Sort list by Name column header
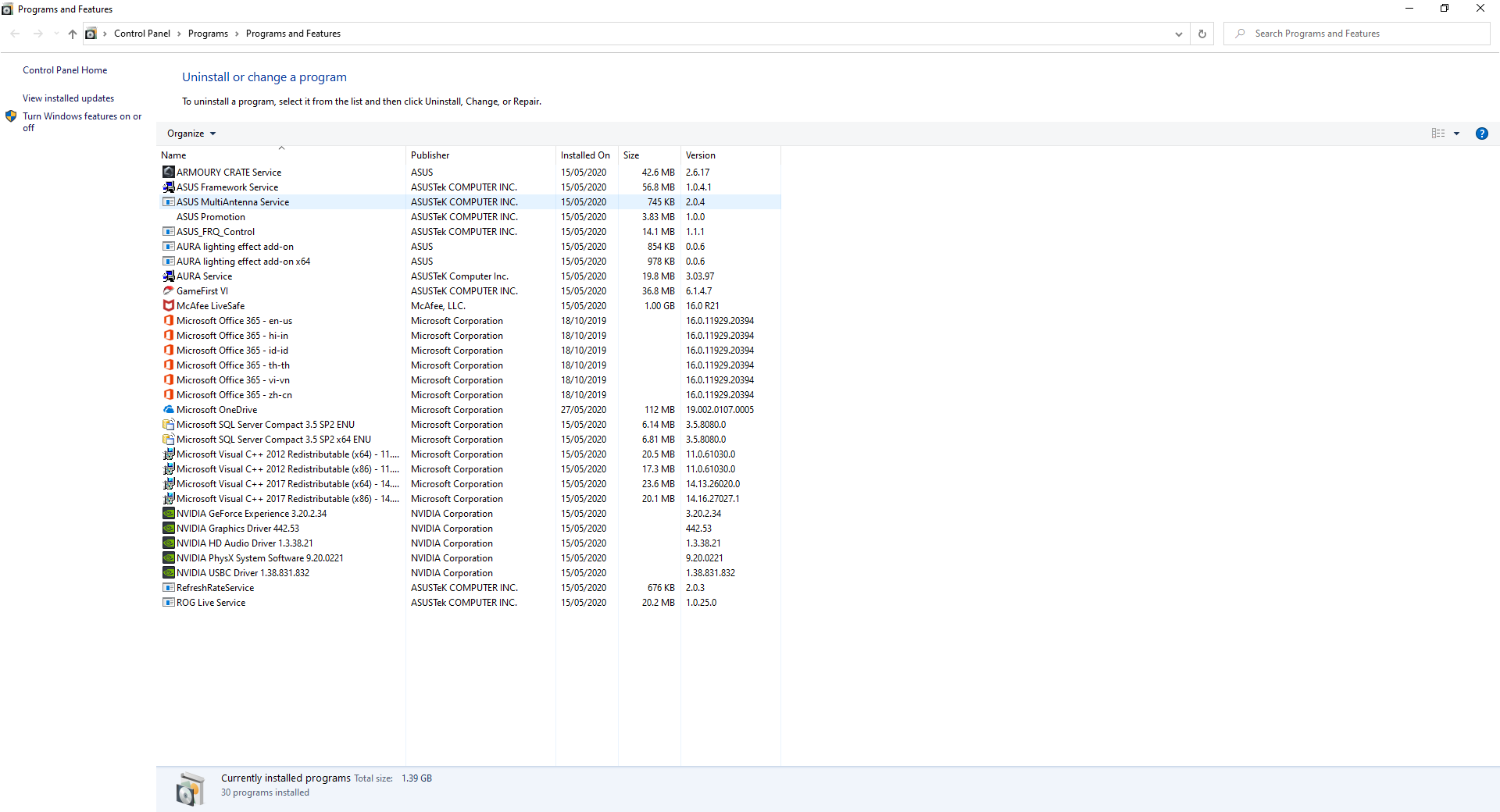The height and width of the screenshot is (812, 1500). [x=281, y=155]
